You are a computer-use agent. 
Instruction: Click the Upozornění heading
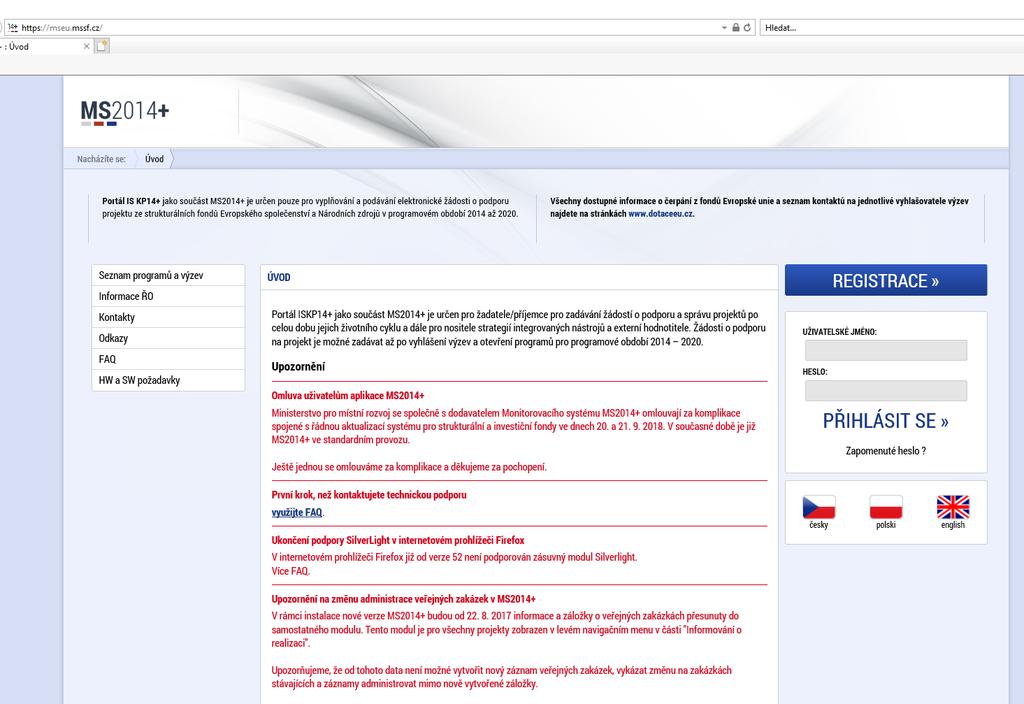pyautogui.click(x=298, y=366)
